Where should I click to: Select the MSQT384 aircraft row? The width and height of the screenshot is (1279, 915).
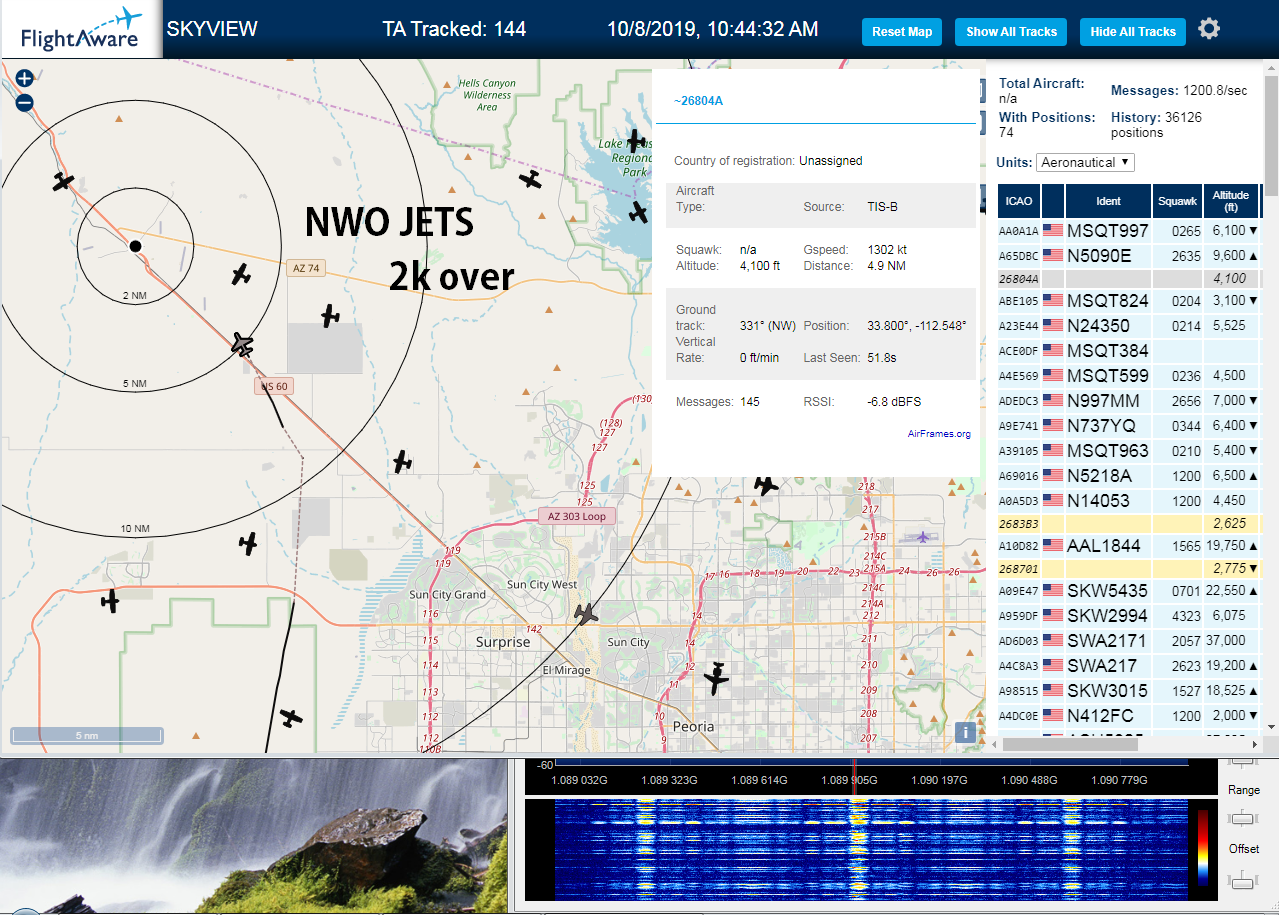click(x=1130, y=351)
